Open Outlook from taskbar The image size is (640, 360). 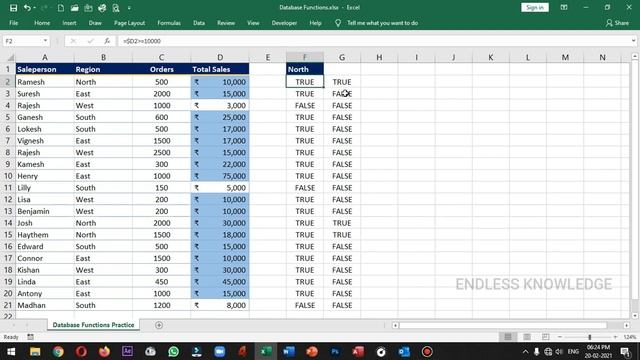click(404, 352)
